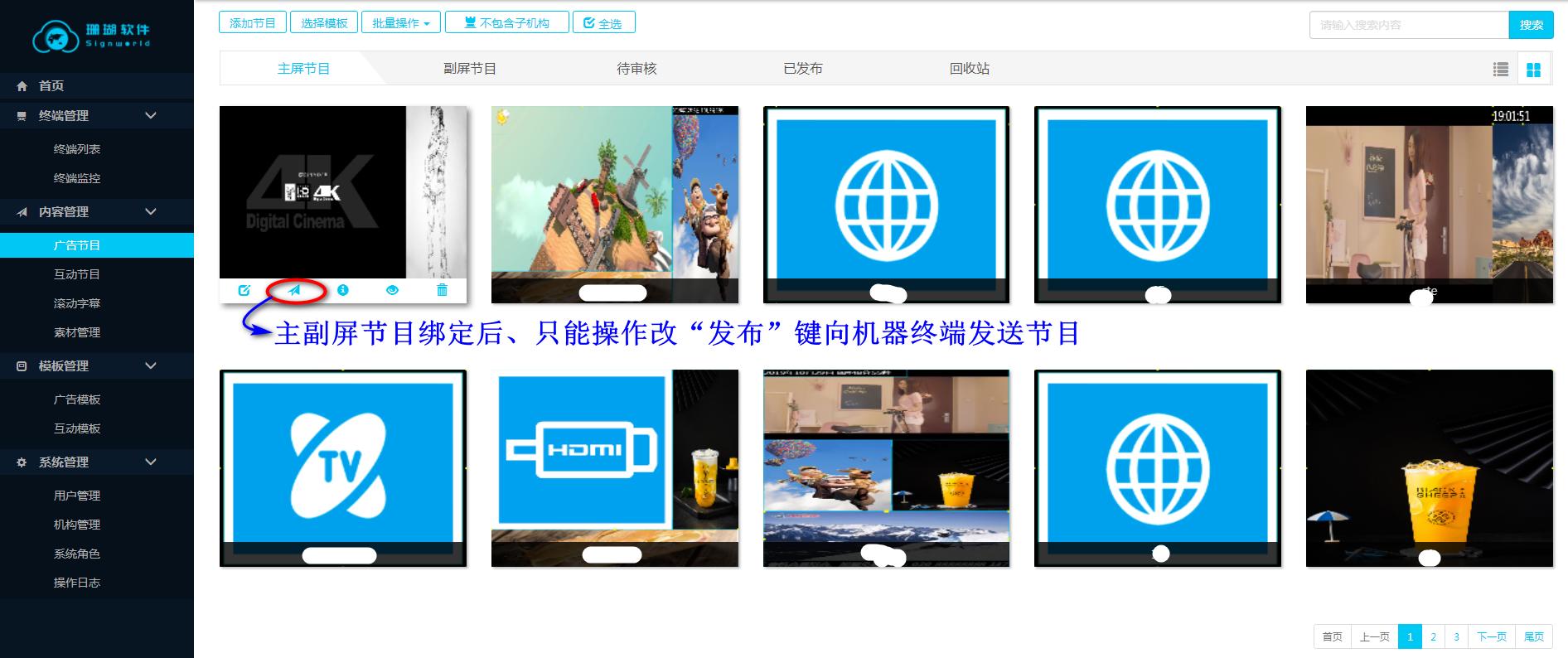The width and height of the screenshot is (1568, 658).
Task: Click the edit icon under the 4K program
Action: coord(244,290)
